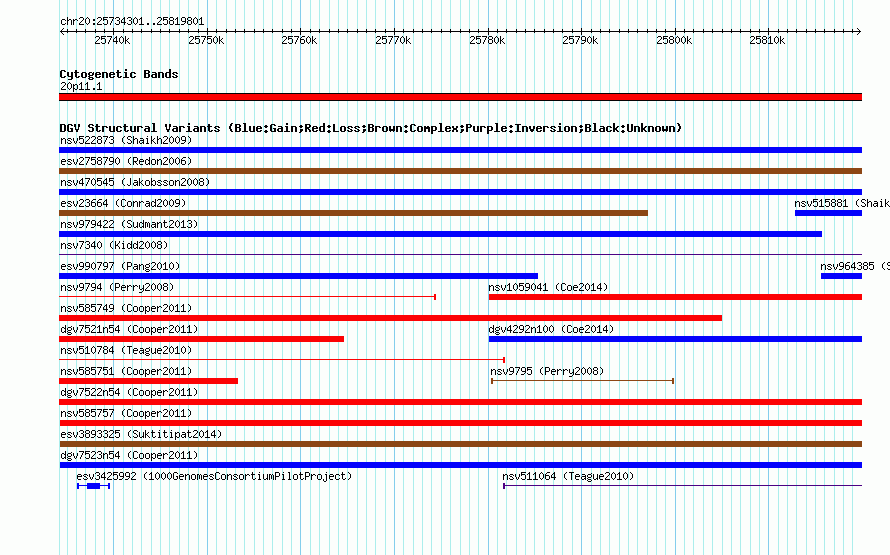
Task: Click the DGV Structural Variants track title
Action: click(x=371, y=128)
